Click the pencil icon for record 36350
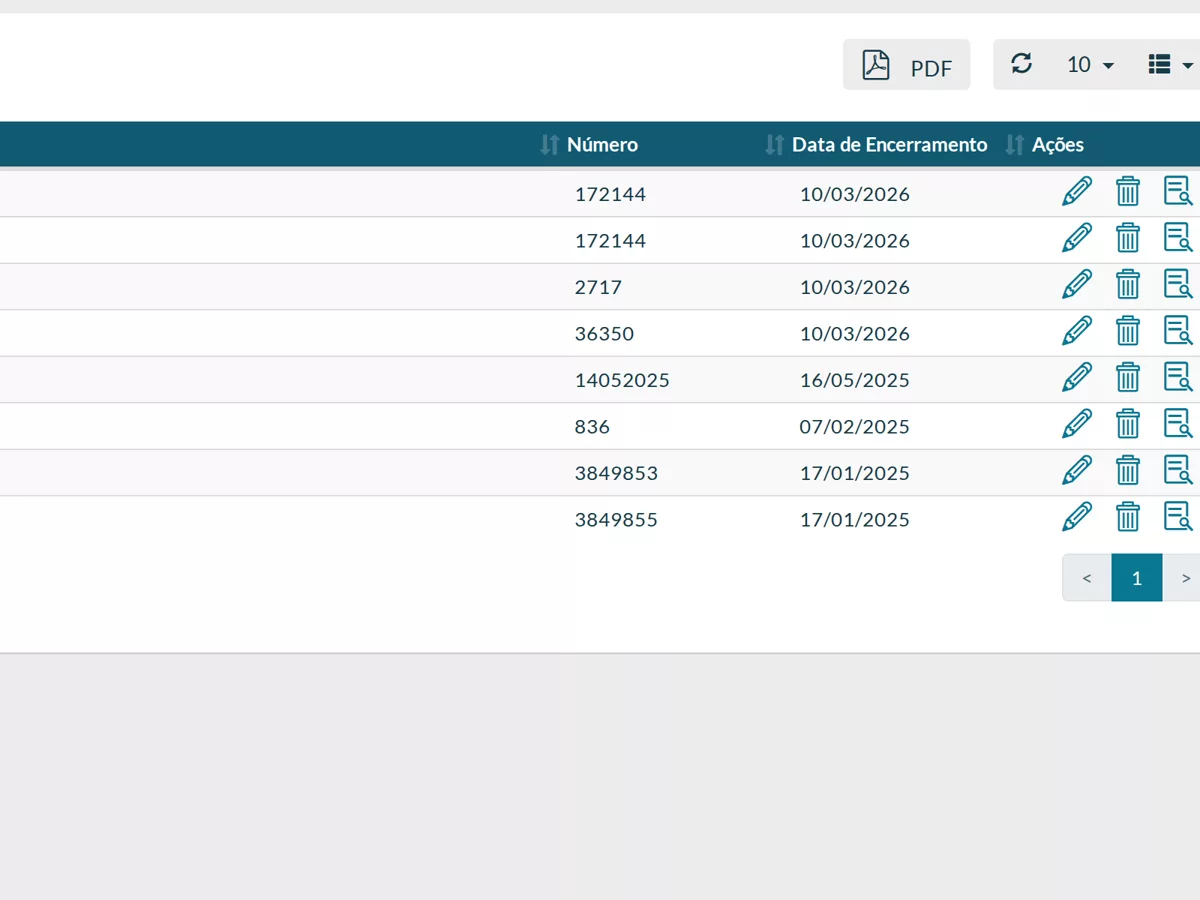The image size is (1200, 900). 1076,331
